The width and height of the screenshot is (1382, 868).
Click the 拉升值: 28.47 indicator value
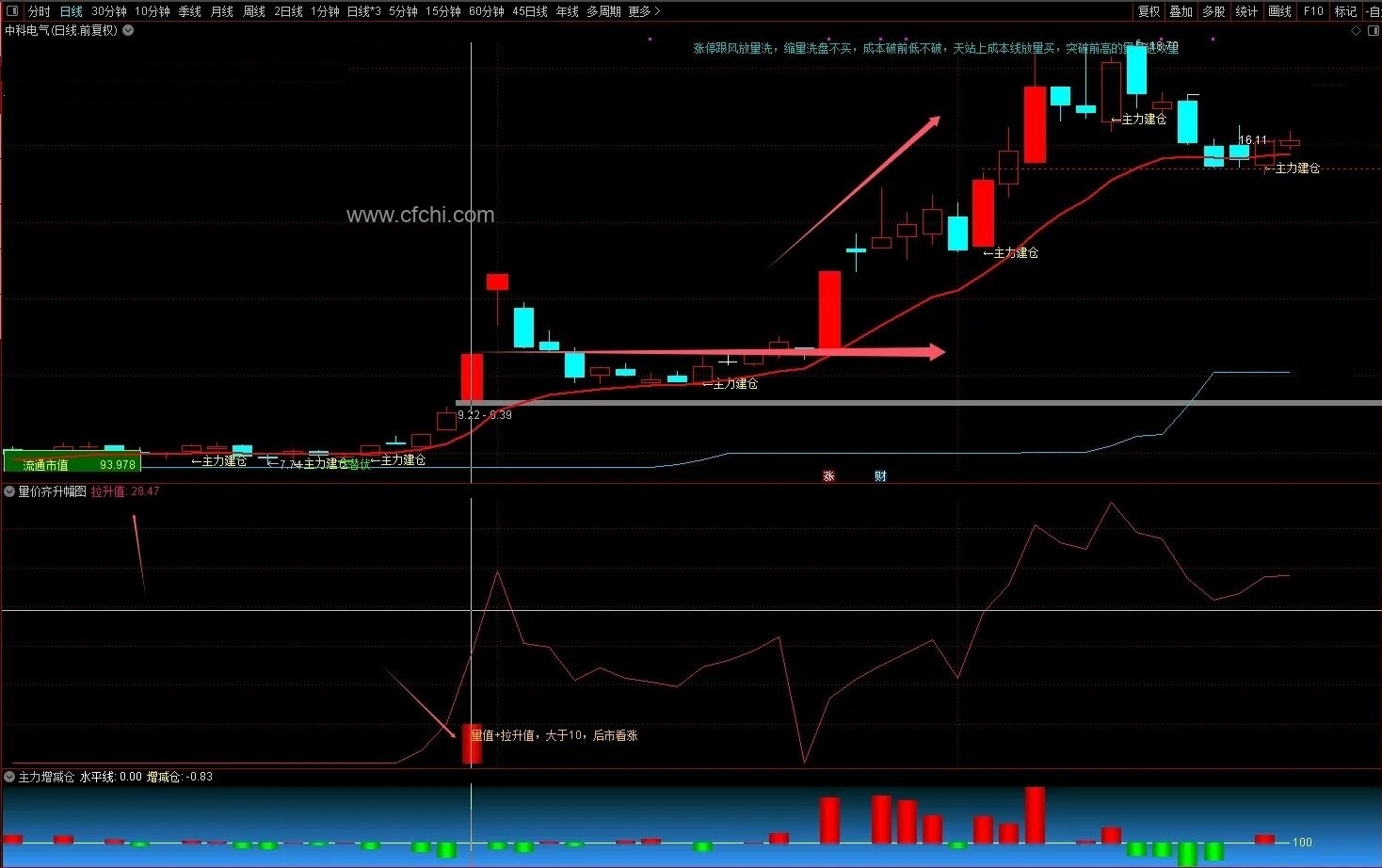coord(125,491)
